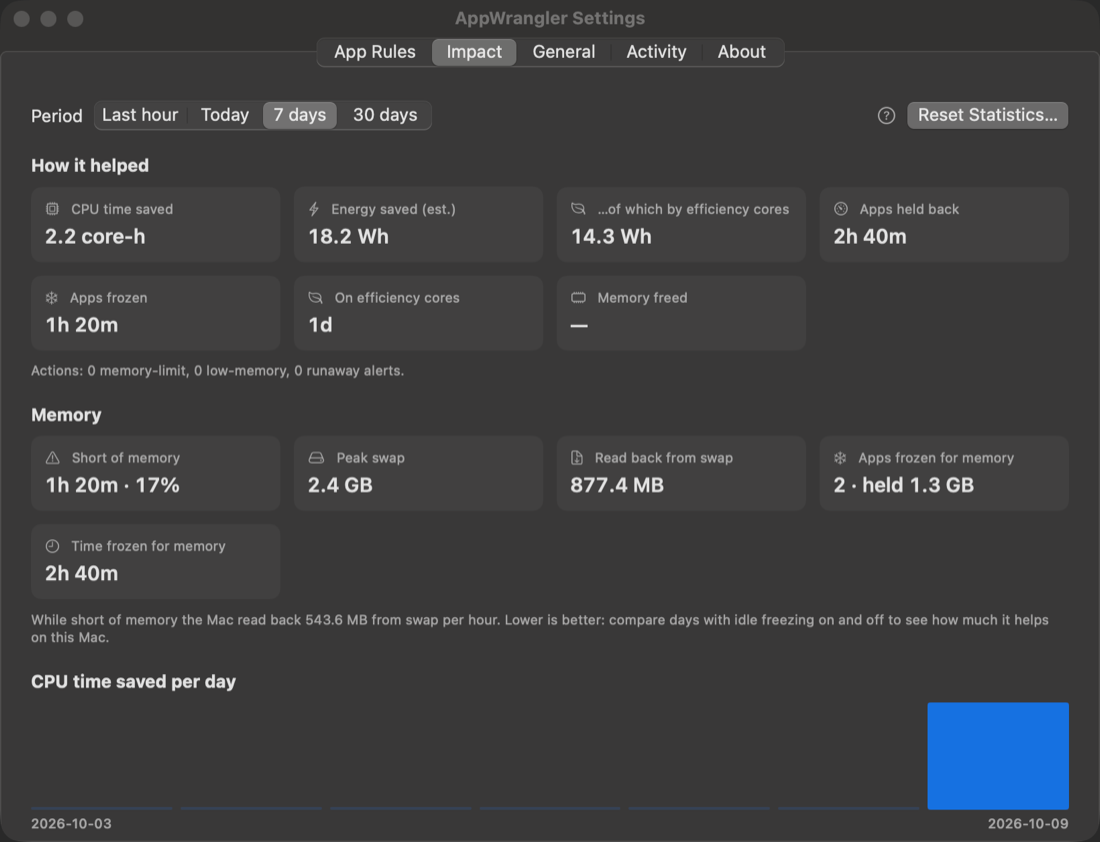1100x842 pixels.
Task: Click the leaf icon on On efficiency cores card
Action: click(x=316, y=298)
